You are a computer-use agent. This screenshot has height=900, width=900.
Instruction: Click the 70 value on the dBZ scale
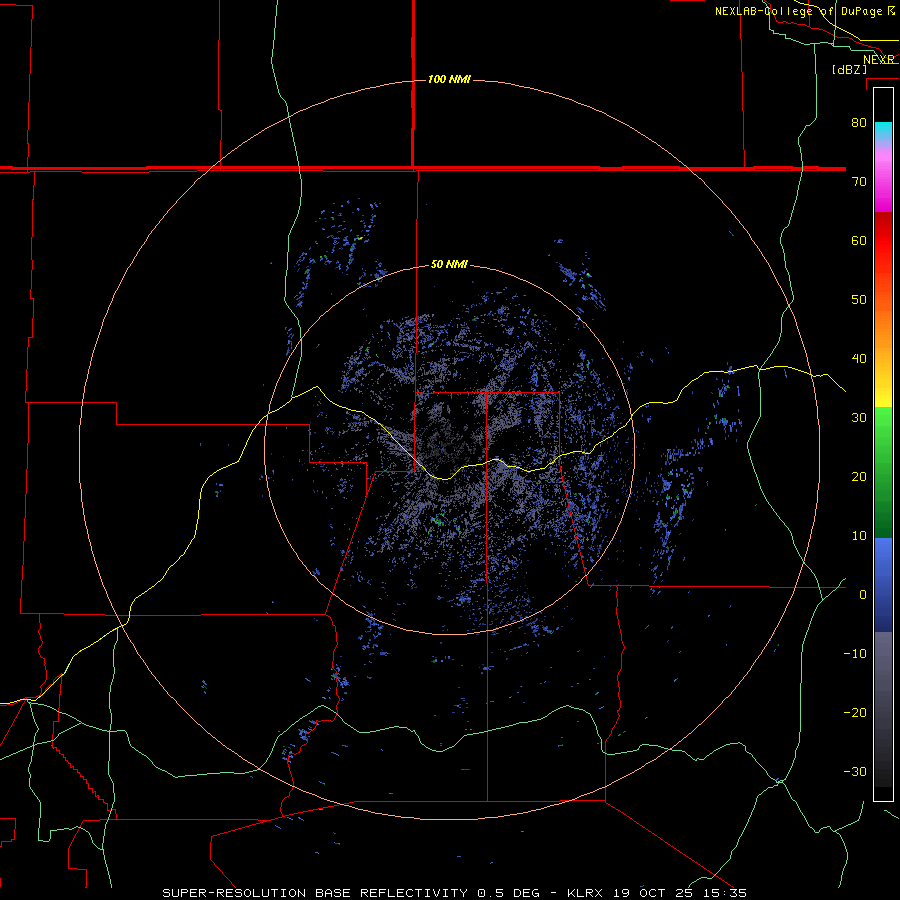(x=859, y=181)
